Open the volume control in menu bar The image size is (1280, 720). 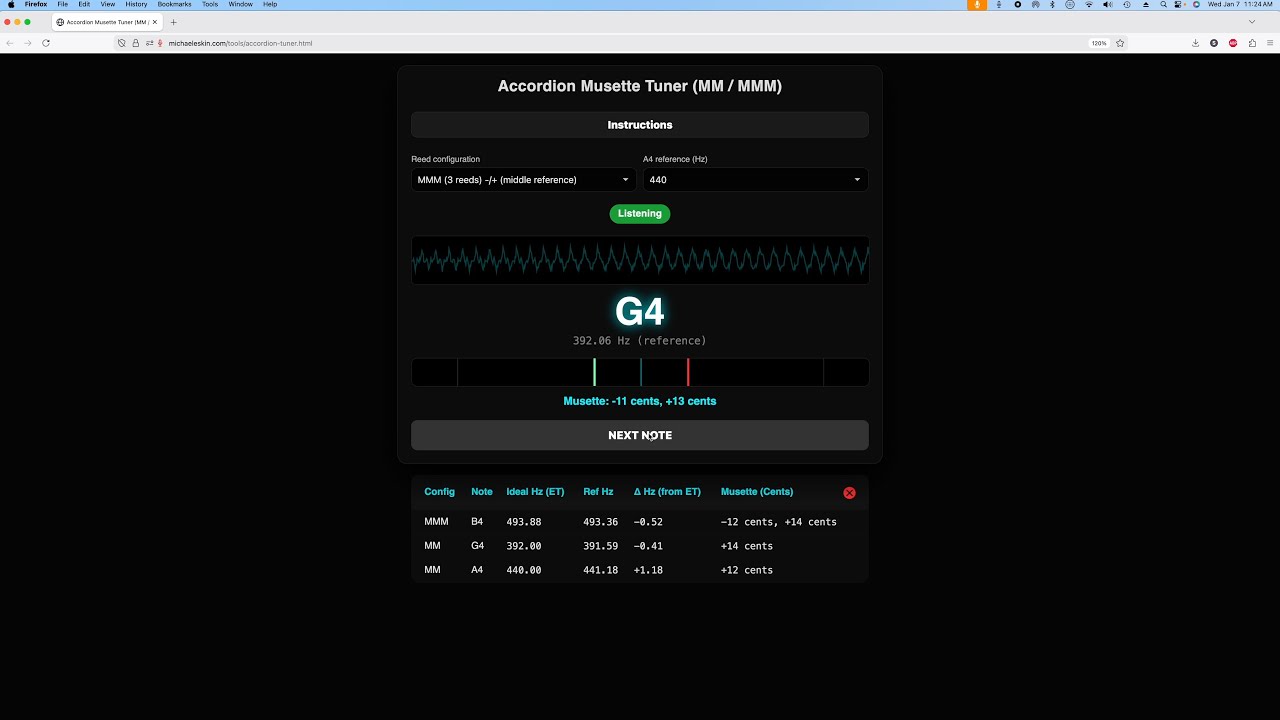pyautogui.click(x=1108, y=4)
